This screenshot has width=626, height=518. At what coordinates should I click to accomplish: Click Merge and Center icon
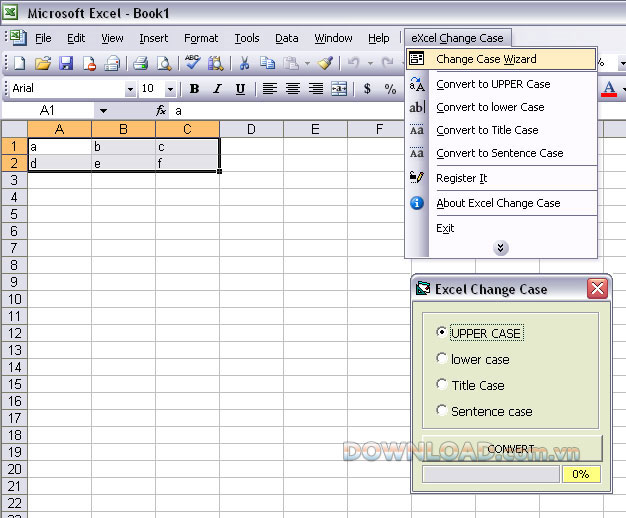pos(339,89)
